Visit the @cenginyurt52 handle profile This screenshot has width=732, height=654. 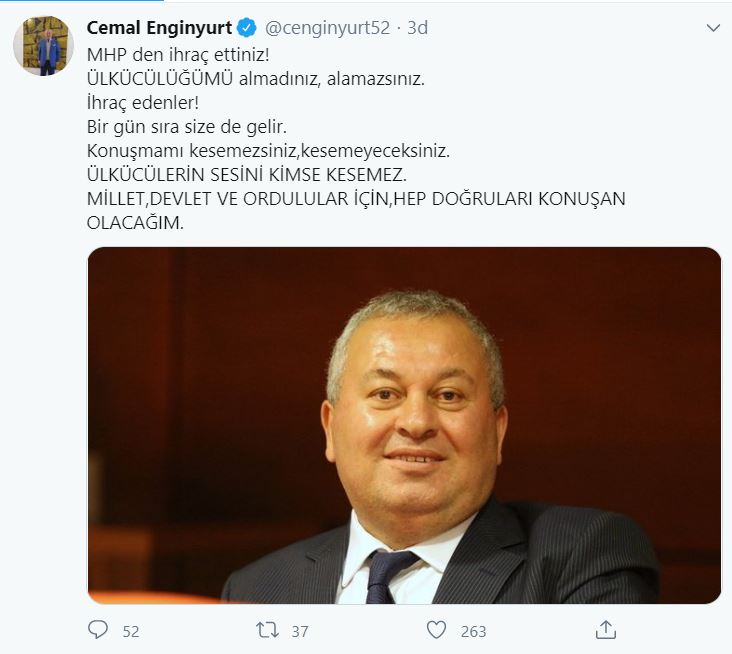327,28
